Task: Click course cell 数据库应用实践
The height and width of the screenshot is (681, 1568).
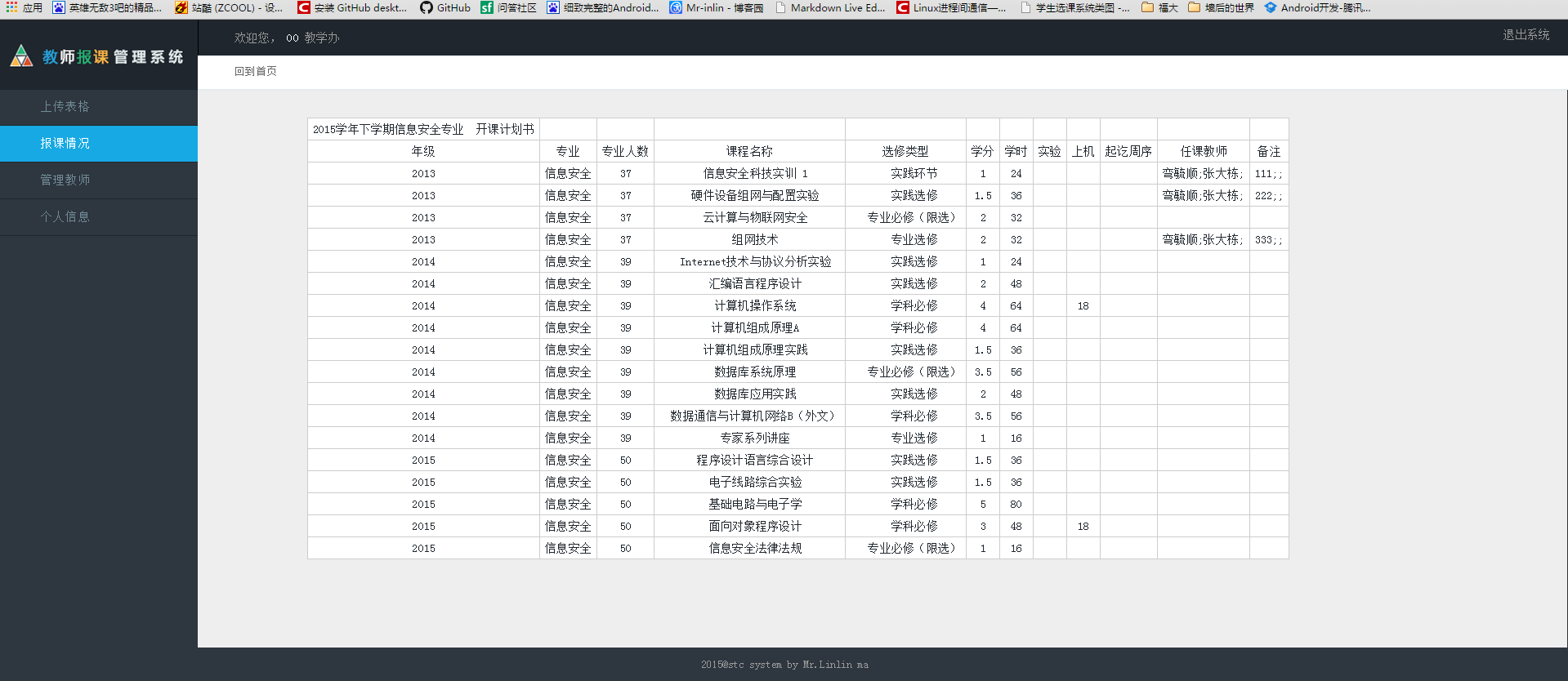Action: point(749,394)
